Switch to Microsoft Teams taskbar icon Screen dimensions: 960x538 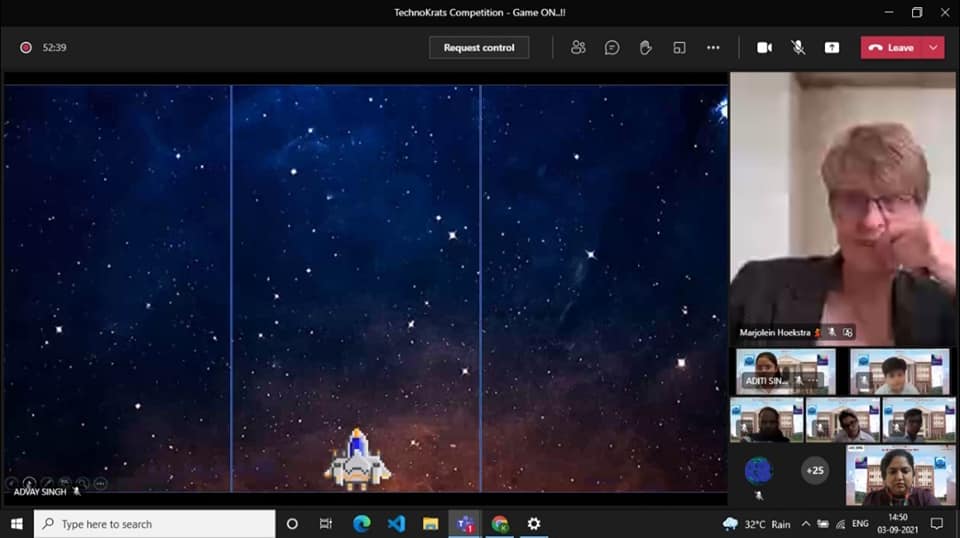(x=465, y=524)
